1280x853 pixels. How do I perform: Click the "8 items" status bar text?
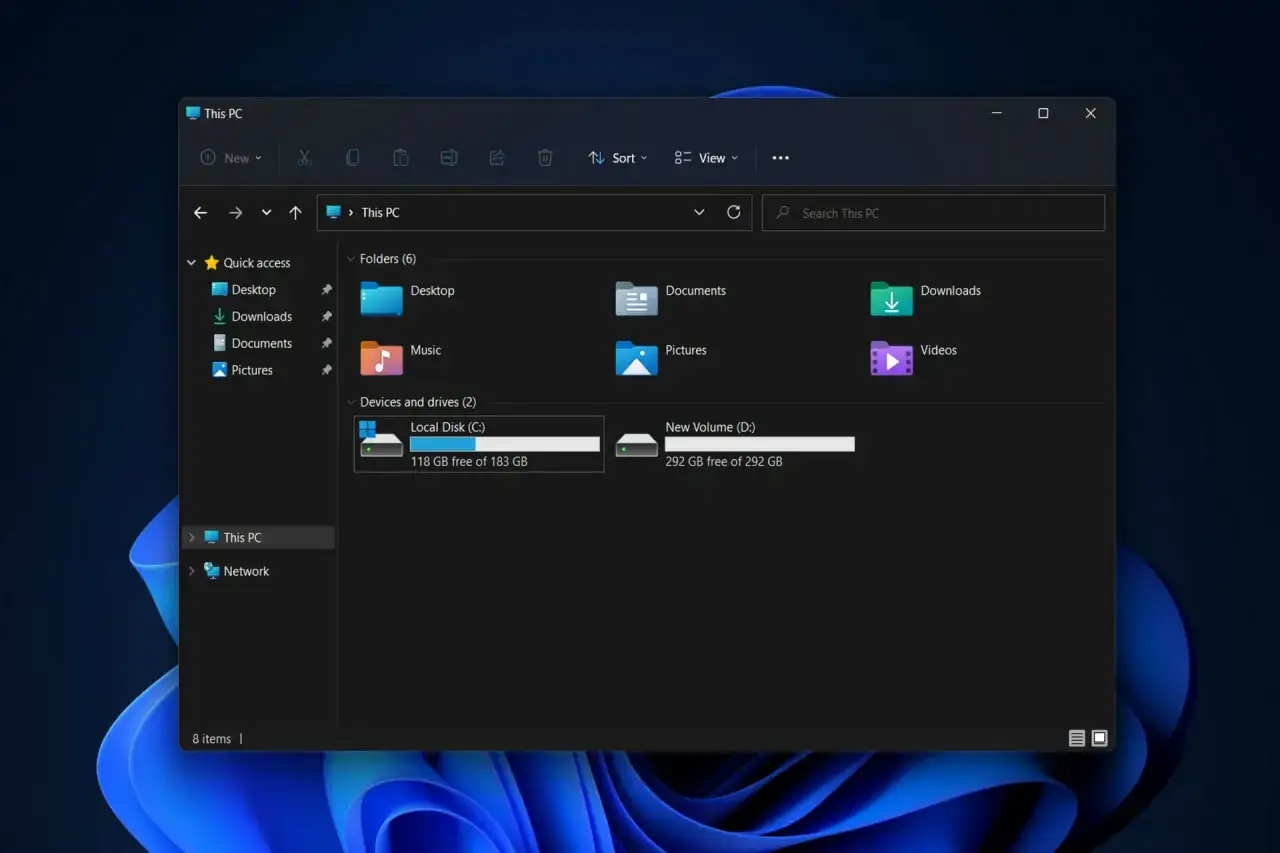pyautogui.click(x=212, y=739)
